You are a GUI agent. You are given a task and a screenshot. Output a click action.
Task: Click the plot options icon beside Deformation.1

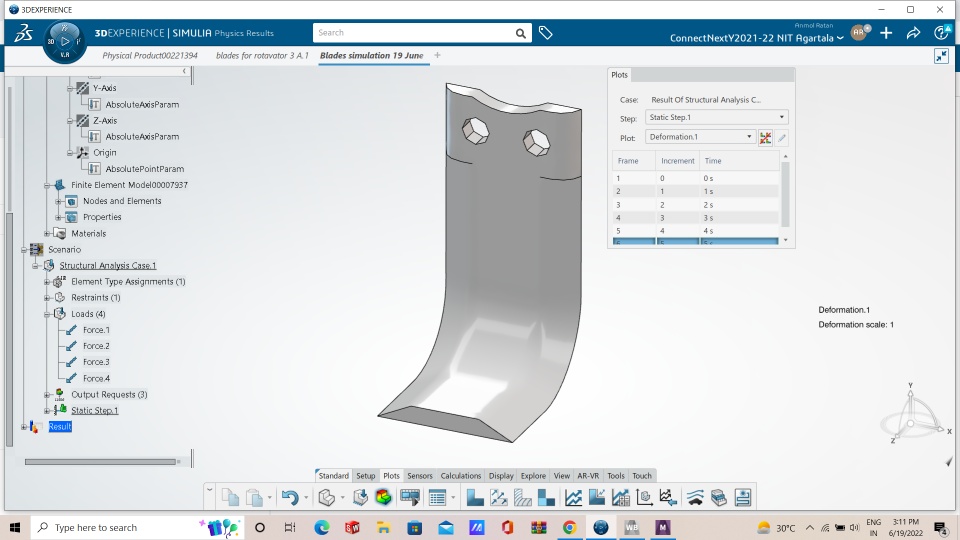[x=765, y=137]
